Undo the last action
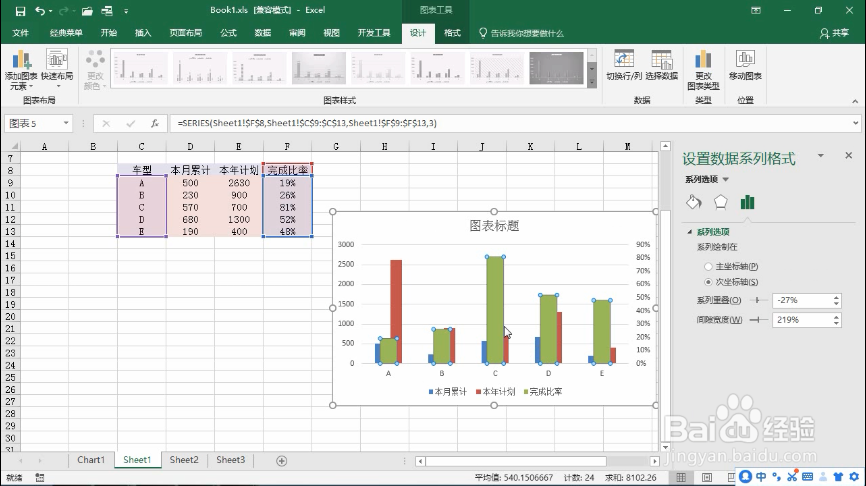Screen dimensions: 866x486 click(x=40, y=10)
